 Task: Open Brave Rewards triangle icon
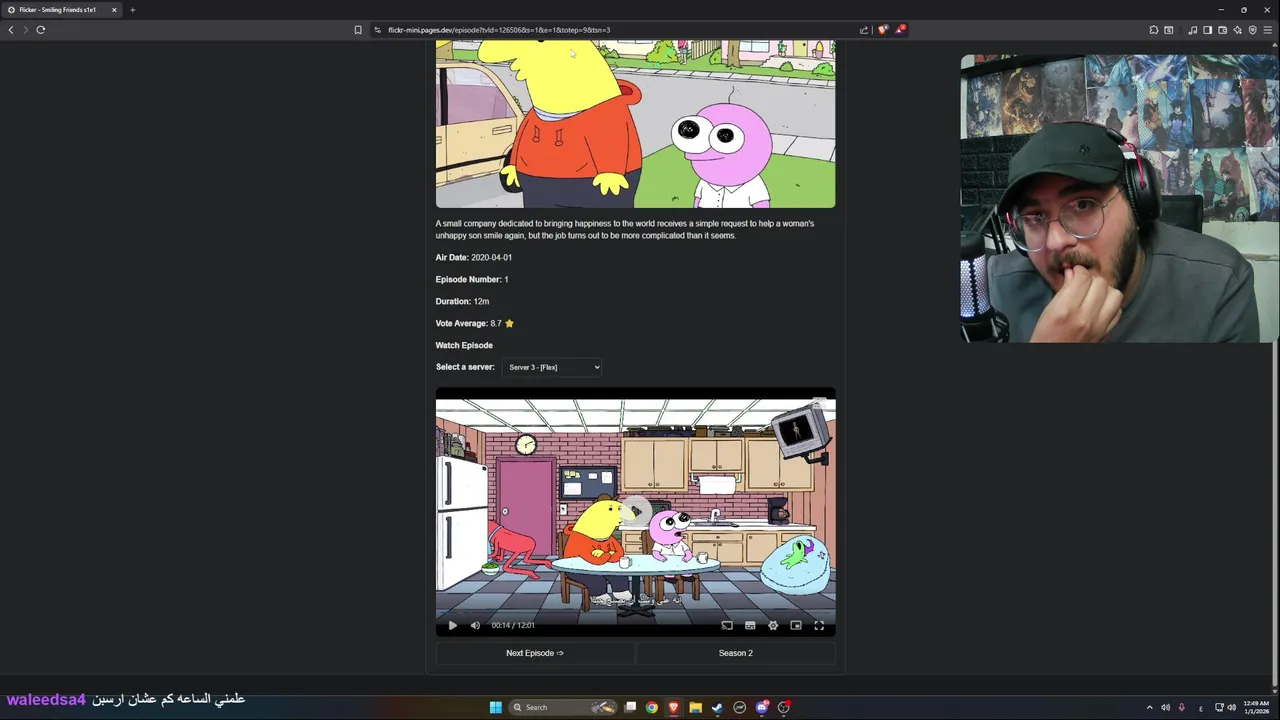tap(900, 30)
